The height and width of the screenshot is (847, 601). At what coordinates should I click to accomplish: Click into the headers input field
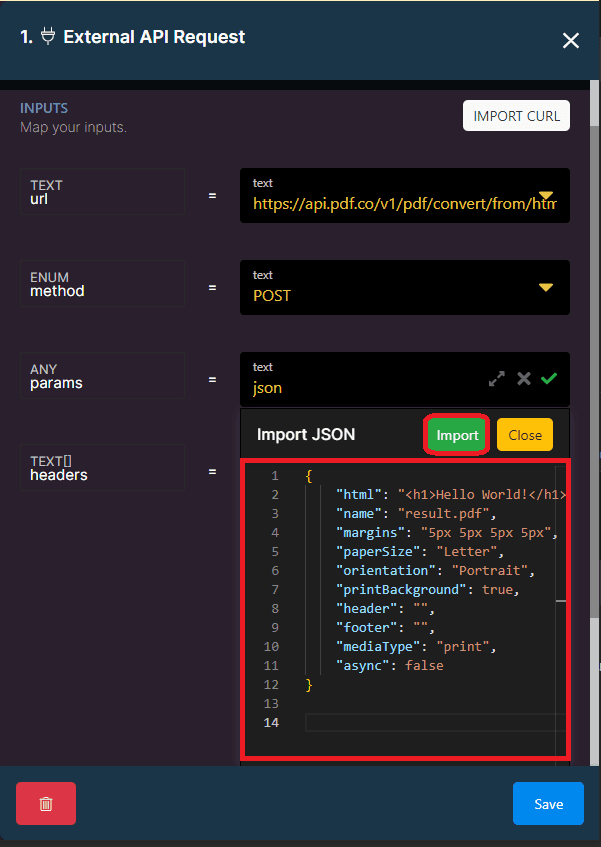click(x=103, y=467)
